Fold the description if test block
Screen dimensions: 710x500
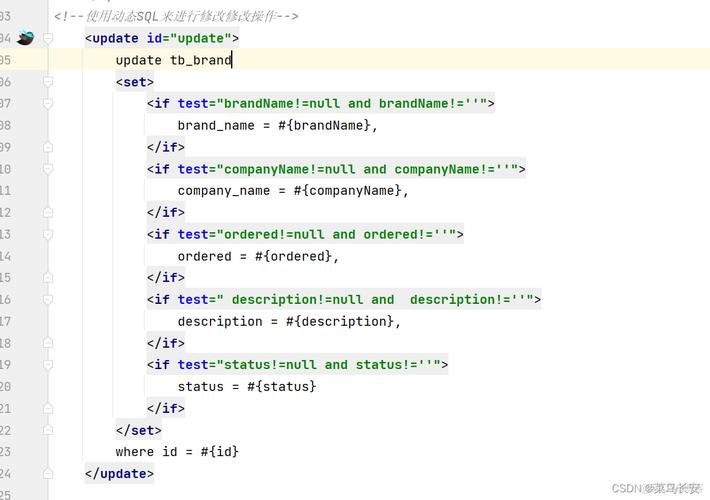coord(48,299)
